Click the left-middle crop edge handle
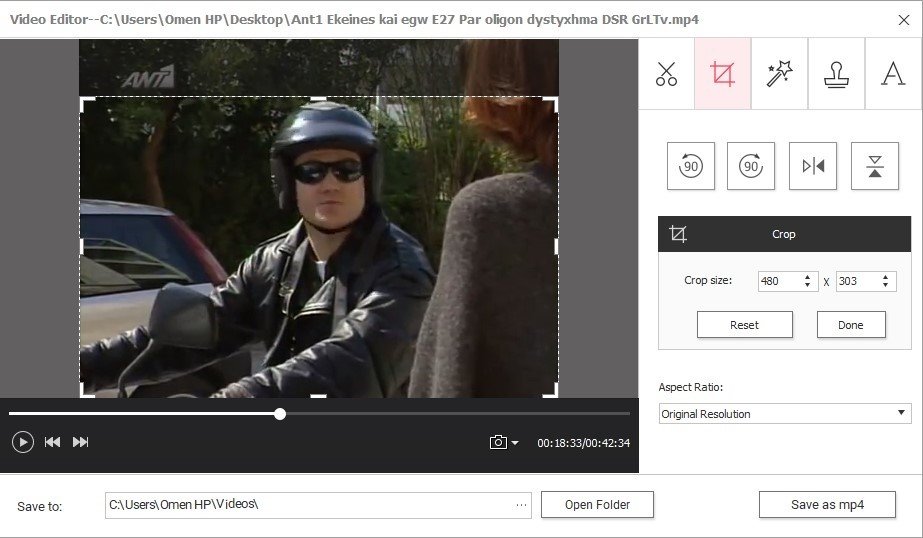This screenshot has height=538, width=923. click(x=81, y=247)
